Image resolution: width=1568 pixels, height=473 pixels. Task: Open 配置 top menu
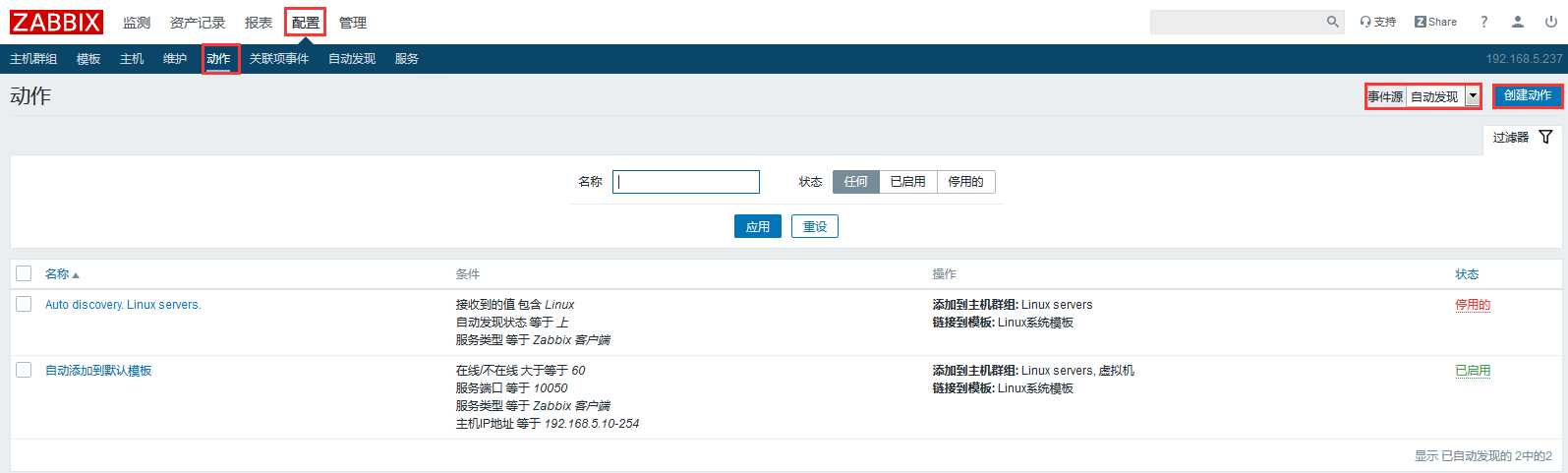click(x=305, y=22)
